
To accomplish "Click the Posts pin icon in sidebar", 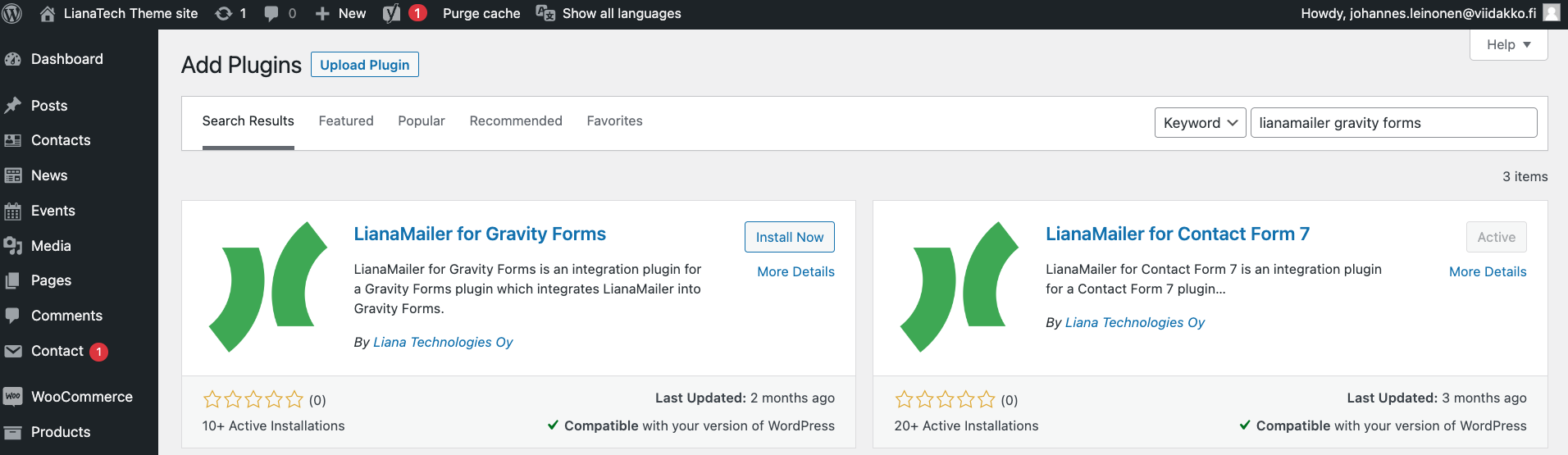I will click(12, 106).
